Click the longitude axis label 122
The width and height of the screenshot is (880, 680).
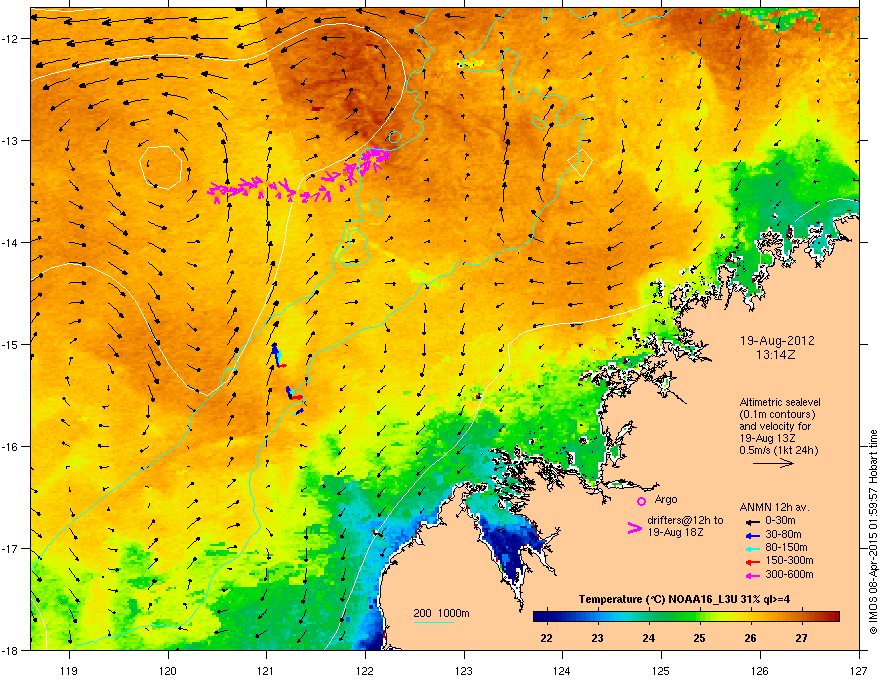(x=365, y=670)
